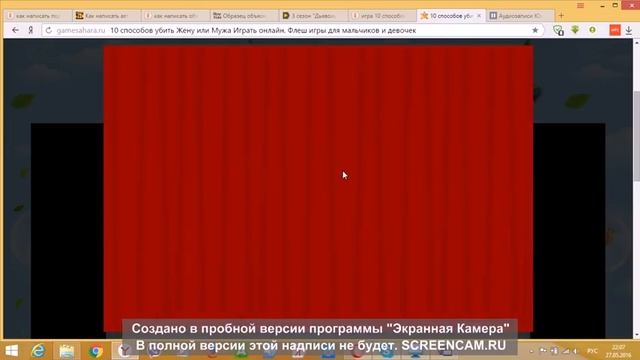This screenshot has height=360, width=640.
Task: Show hidden system tray icons arrow
Action: (531, 351)
